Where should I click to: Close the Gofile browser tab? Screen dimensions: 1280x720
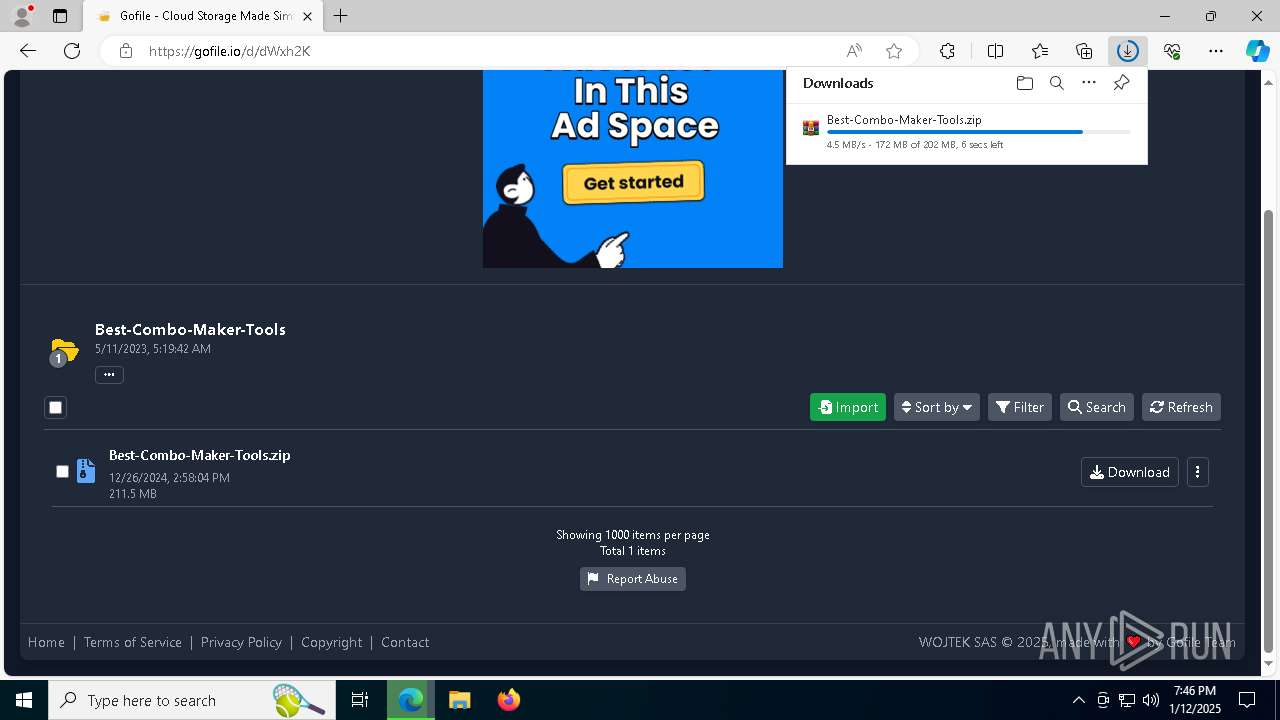point(307,16)
